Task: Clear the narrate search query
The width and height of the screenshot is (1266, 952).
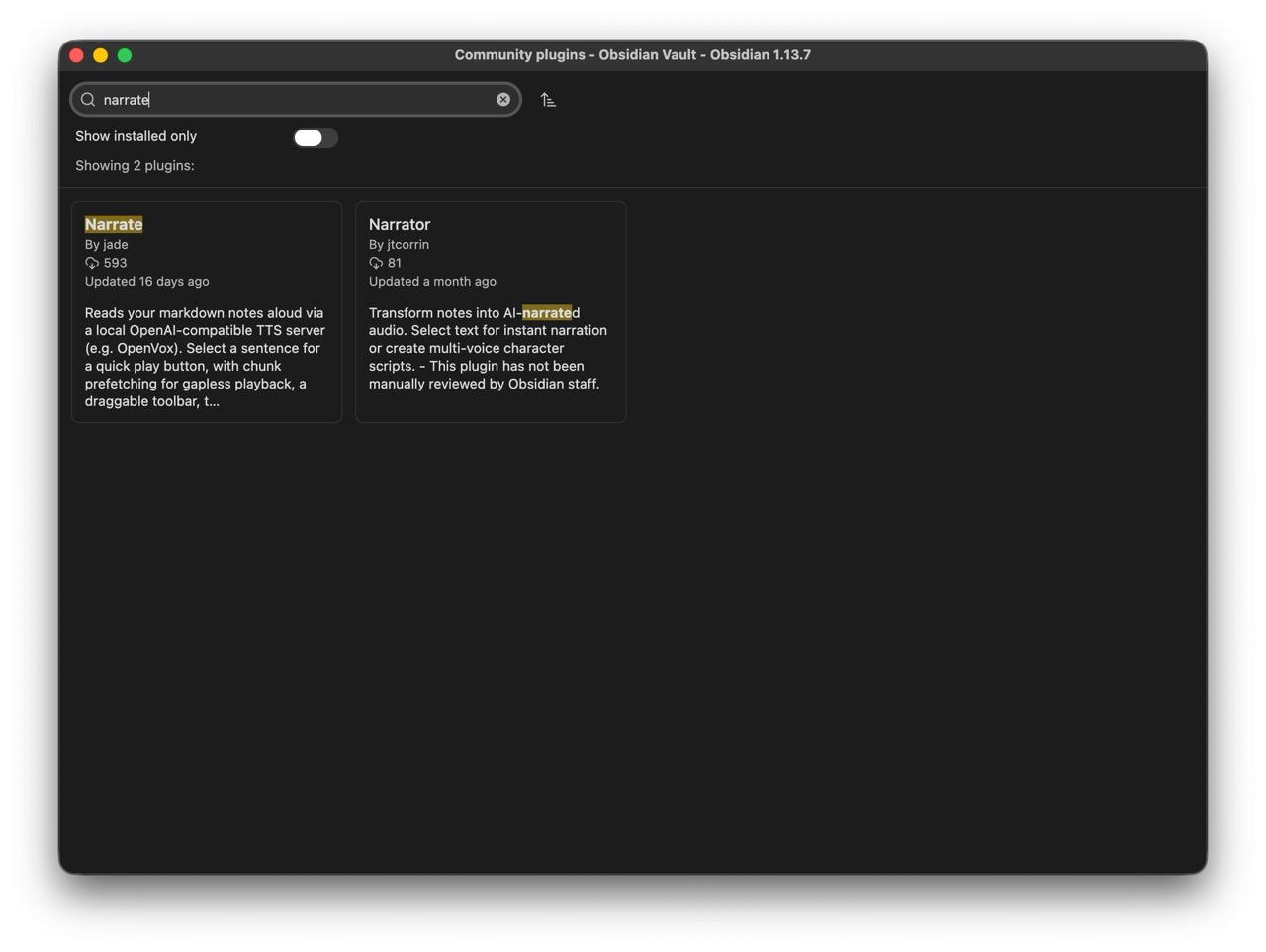Action: 503,100
